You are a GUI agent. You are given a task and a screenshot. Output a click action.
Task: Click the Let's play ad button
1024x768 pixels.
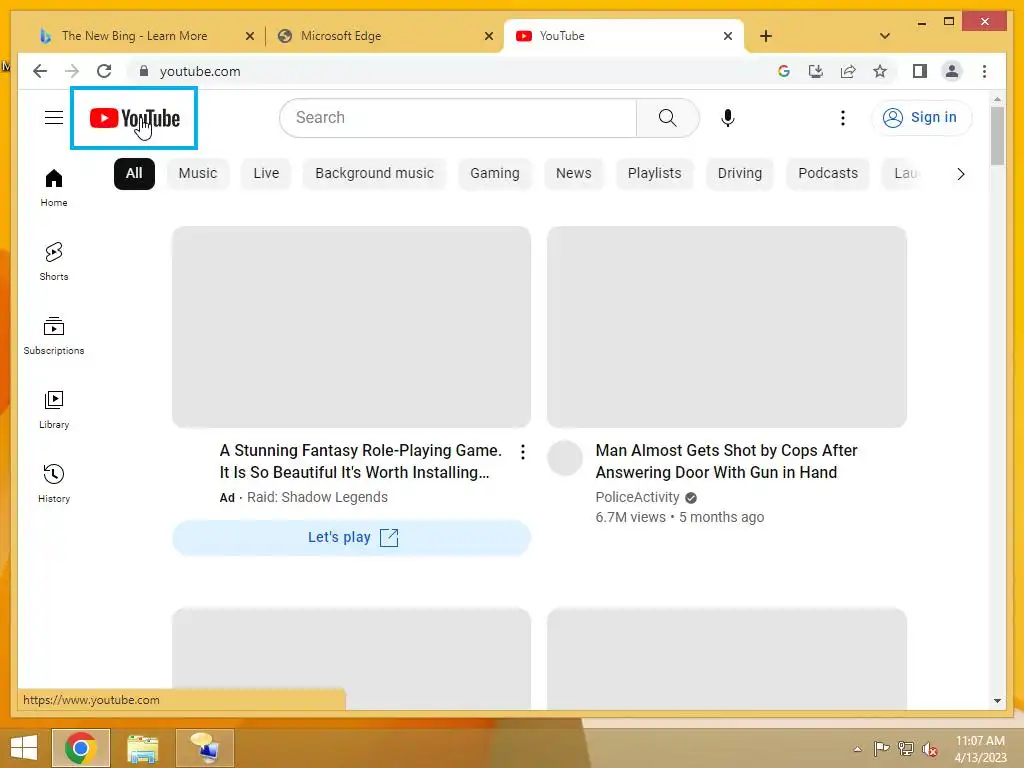(351, 537)
